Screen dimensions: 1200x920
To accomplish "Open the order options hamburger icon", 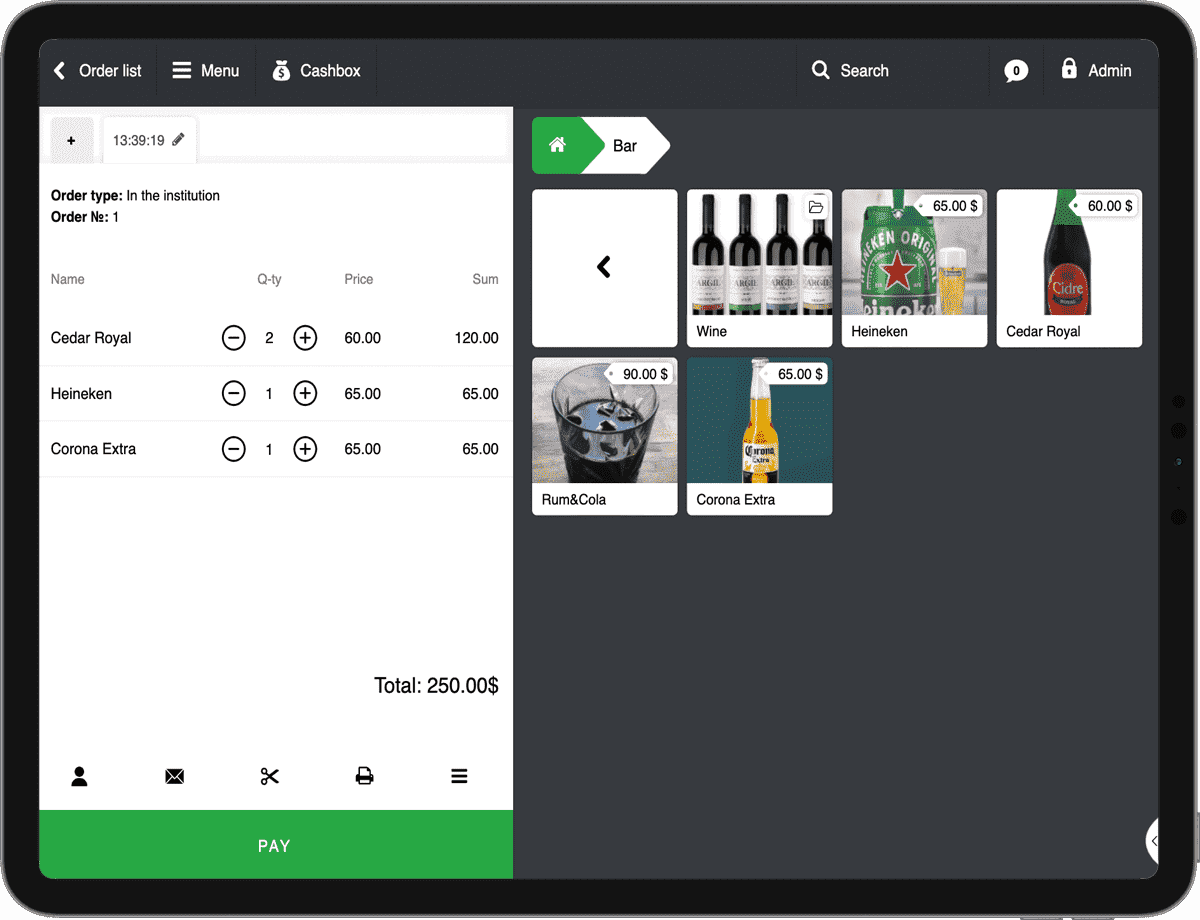I will pos(459,776).
